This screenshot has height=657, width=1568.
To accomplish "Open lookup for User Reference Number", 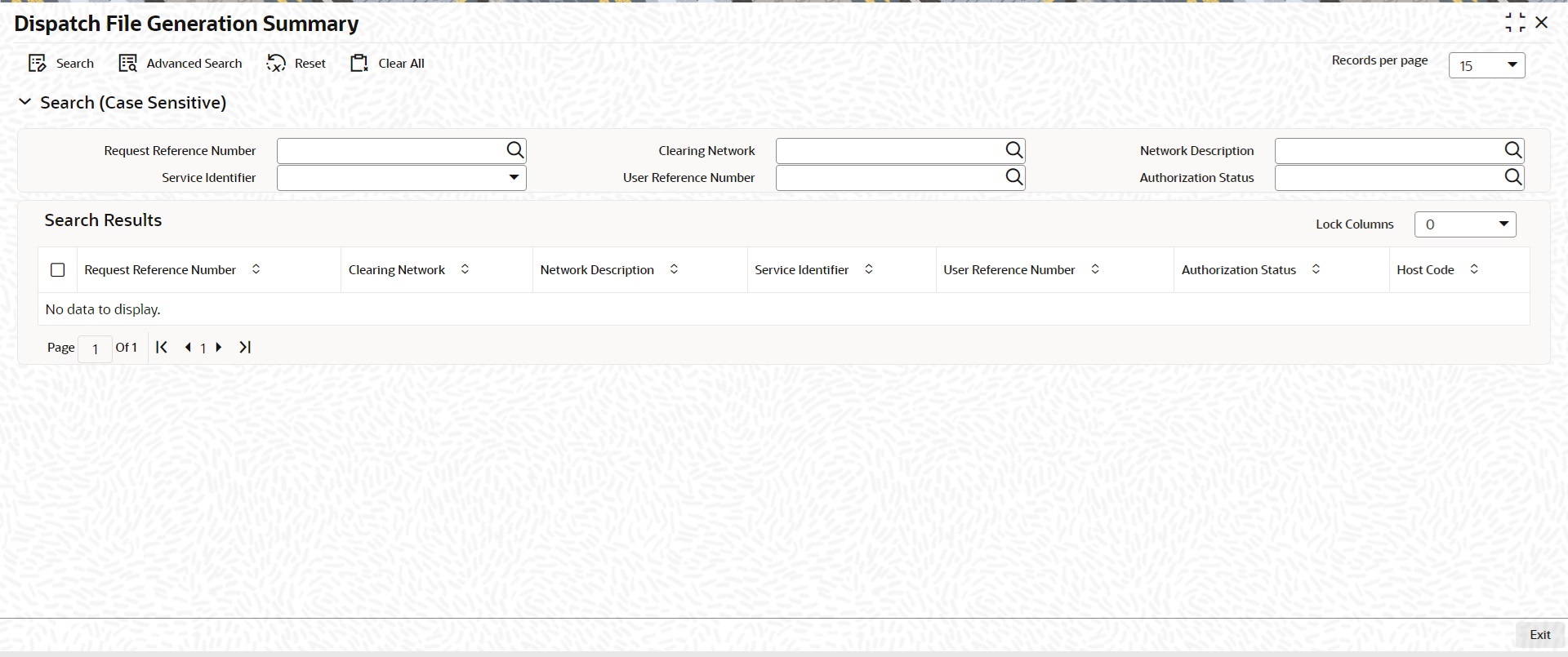I will coord(1014,177).
